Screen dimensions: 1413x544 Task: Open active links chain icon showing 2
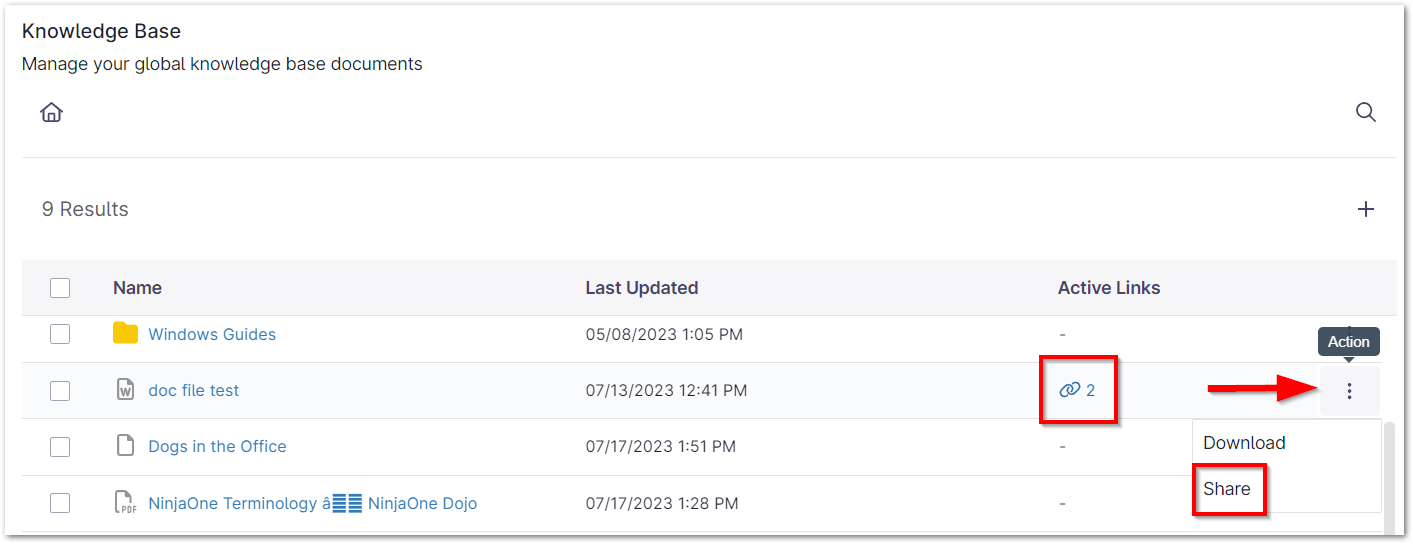[1070, 390]
